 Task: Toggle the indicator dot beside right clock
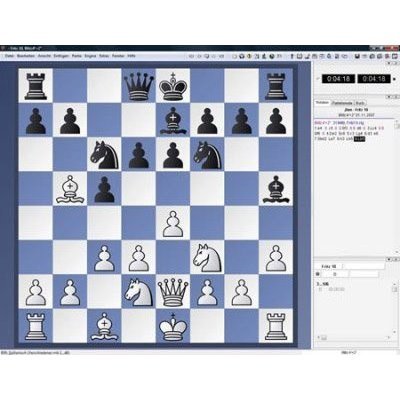click(x=395, y=79)
